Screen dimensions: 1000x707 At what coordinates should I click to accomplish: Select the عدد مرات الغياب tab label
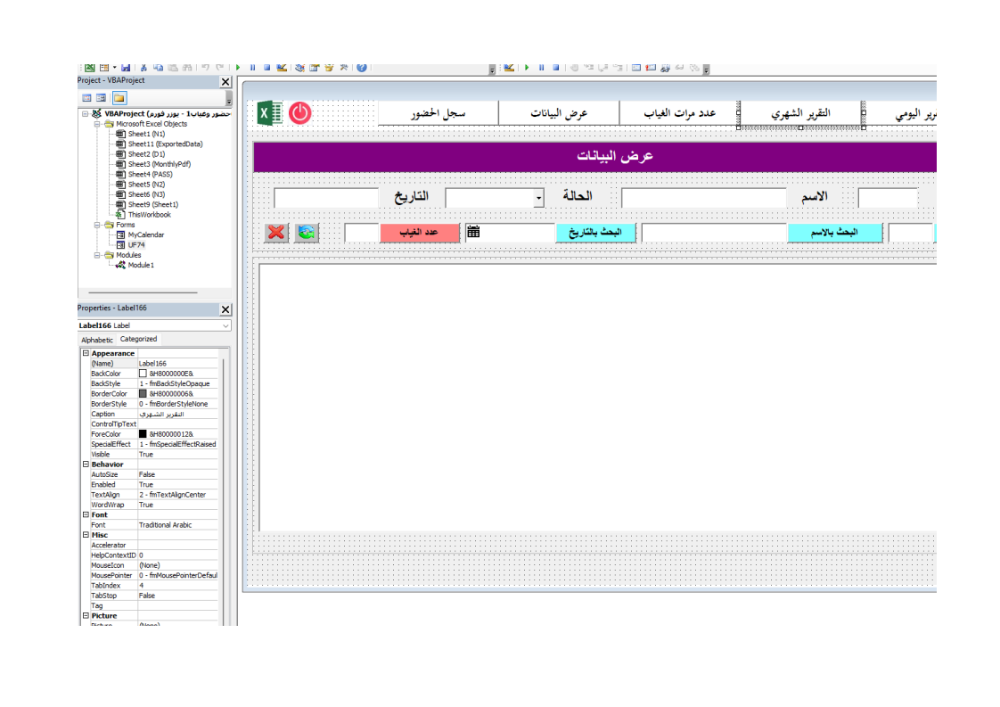click(x=679, y=113)
